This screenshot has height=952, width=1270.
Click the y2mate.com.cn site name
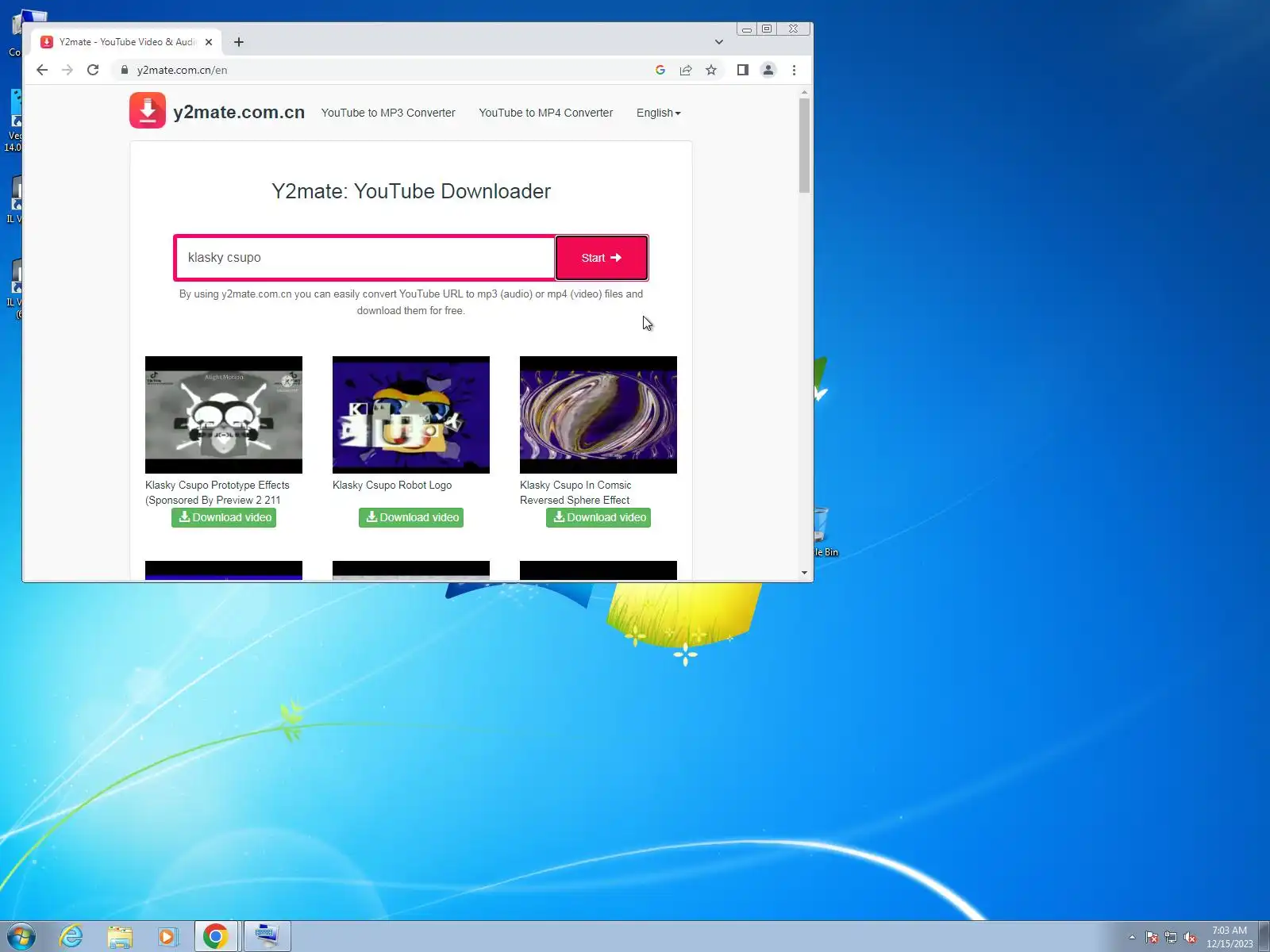(239, 112)
